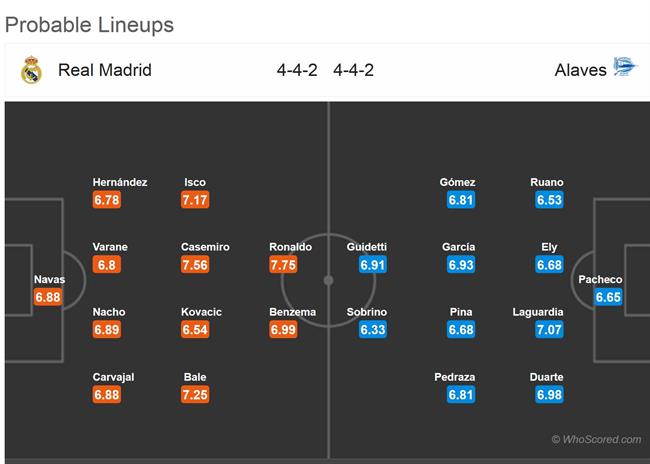Click the WhoScored.com watermark
650x464 pixels.
pos(597,439)
